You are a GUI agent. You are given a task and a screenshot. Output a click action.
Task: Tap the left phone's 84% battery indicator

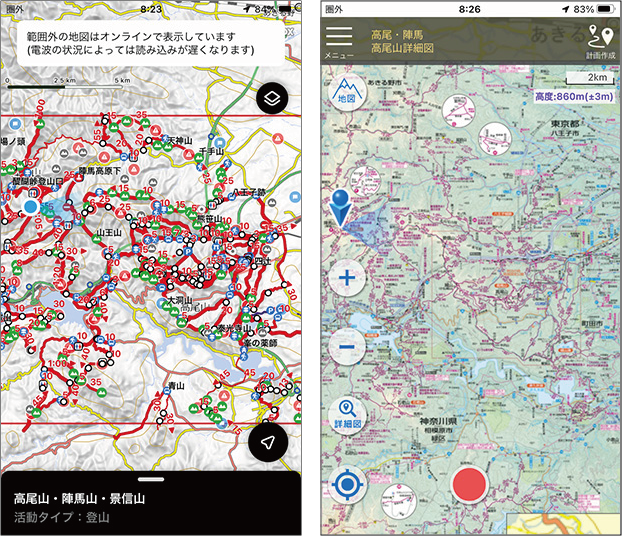(273, 9)
